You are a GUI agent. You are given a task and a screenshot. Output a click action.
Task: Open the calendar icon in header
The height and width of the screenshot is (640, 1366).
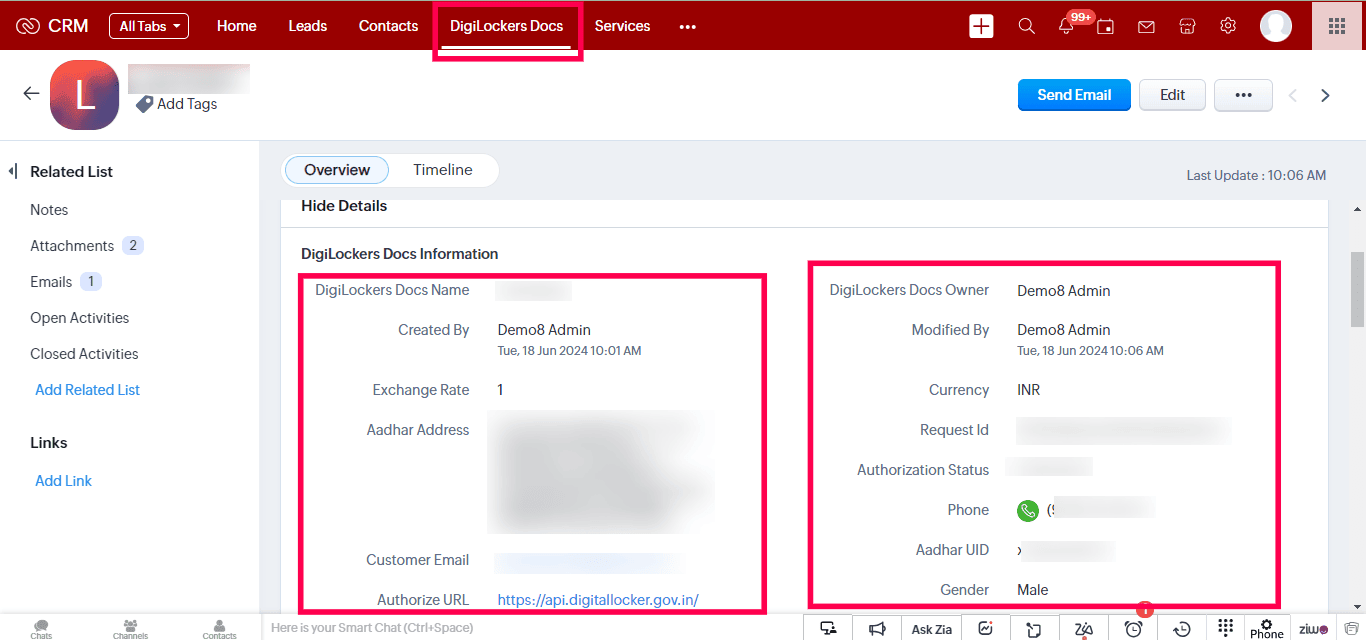click(1105, 26)
